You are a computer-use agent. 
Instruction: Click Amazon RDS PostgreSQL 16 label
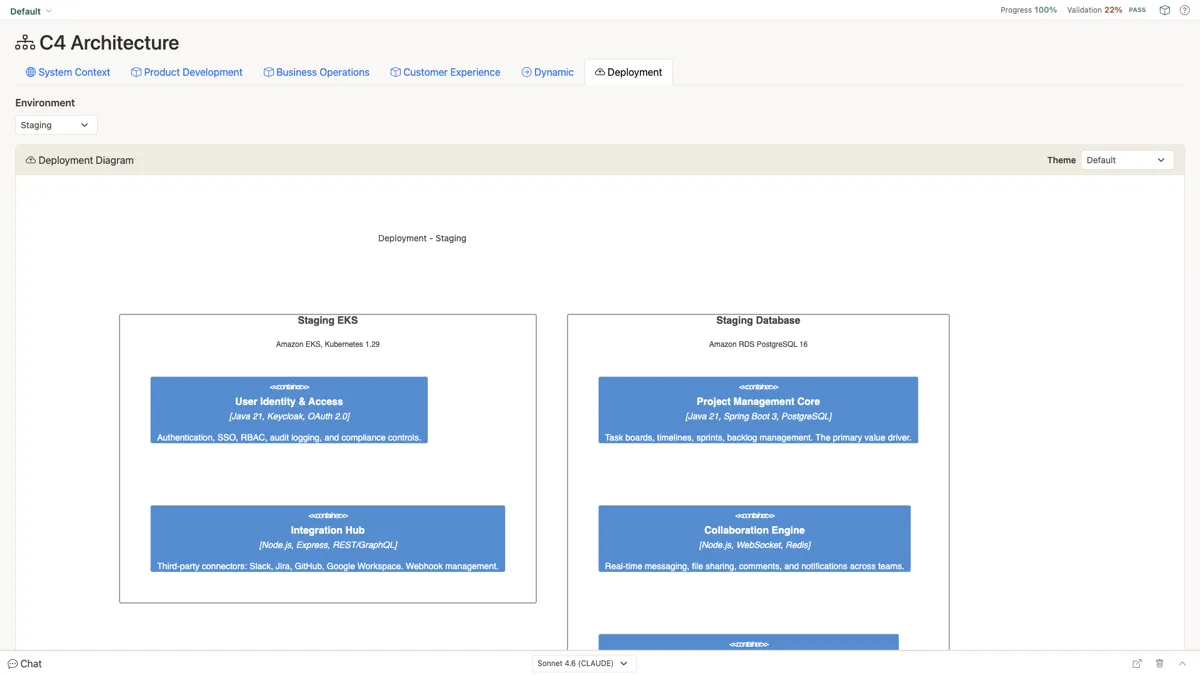tap(758, 344)
